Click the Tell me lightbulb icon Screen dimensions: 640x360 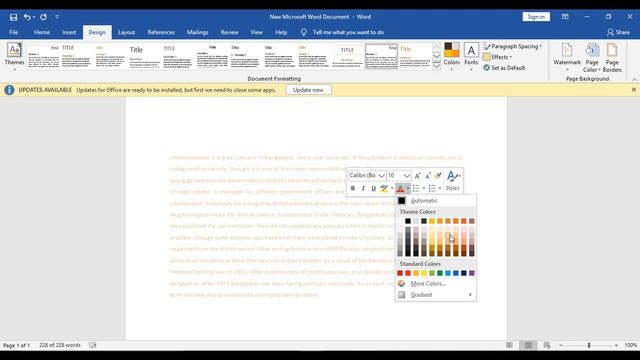[x=303, y=32]
